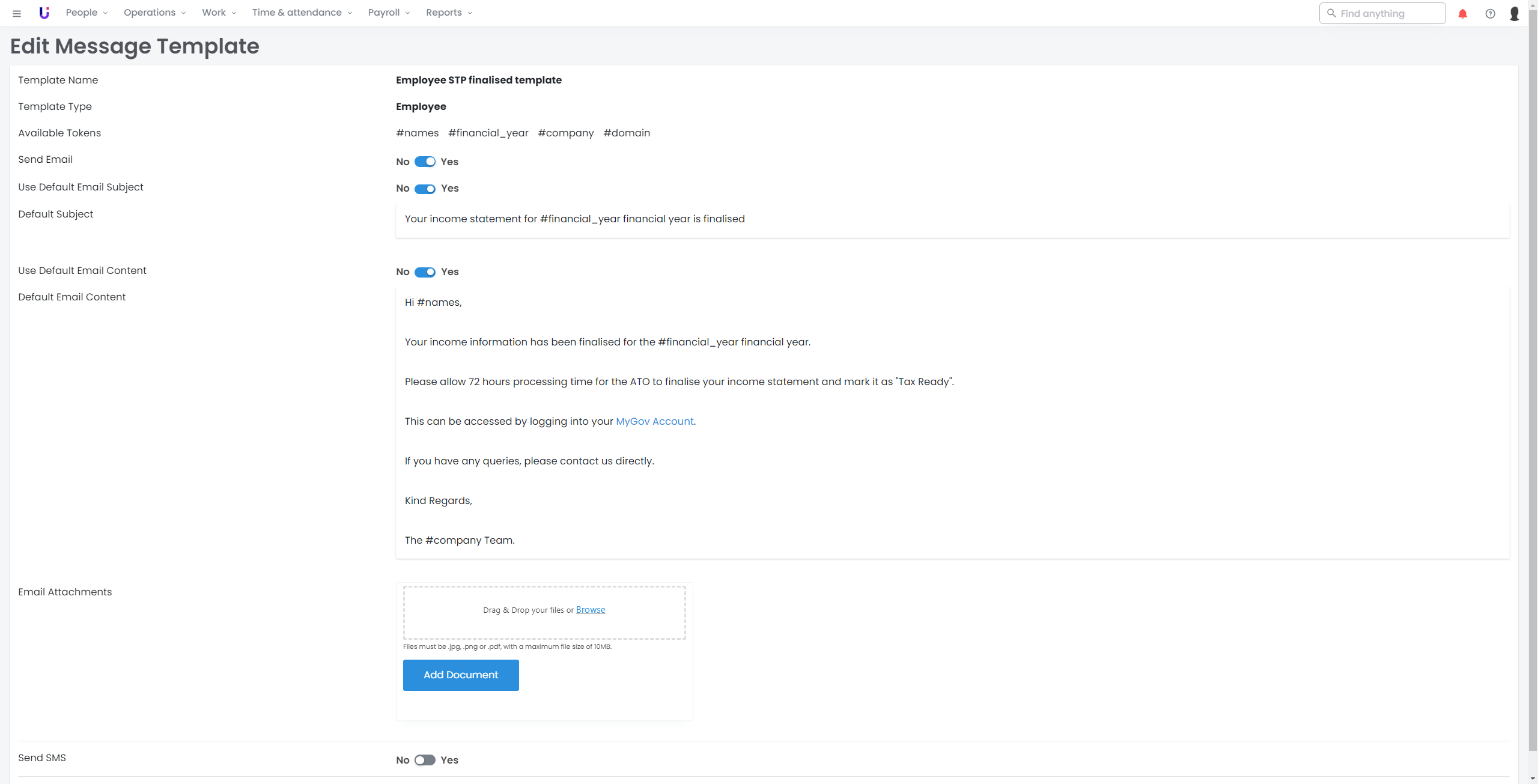Open the help question mark icon

(1490, 13)
